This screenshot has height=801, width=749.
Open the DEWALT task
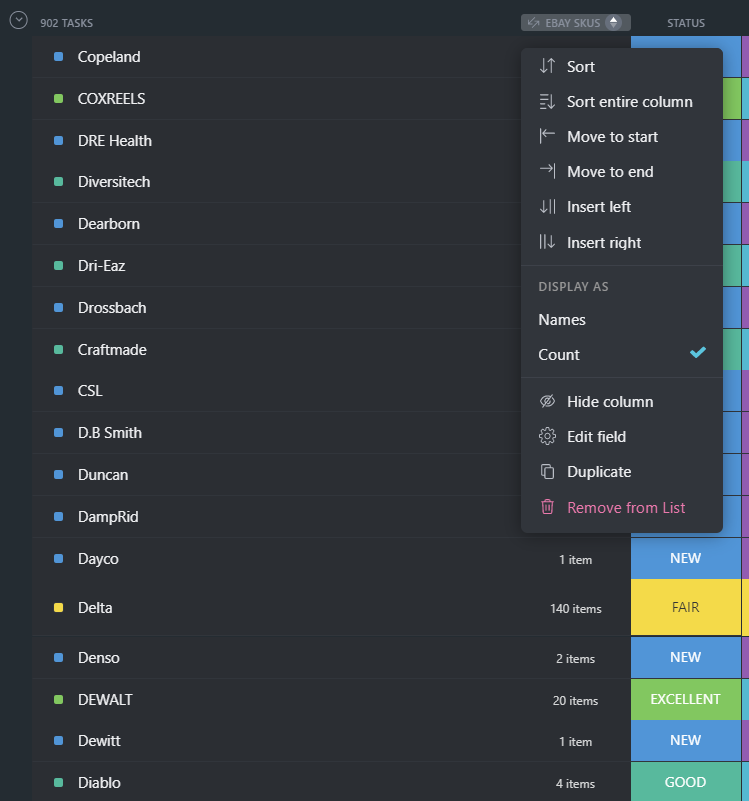point(107,699)
